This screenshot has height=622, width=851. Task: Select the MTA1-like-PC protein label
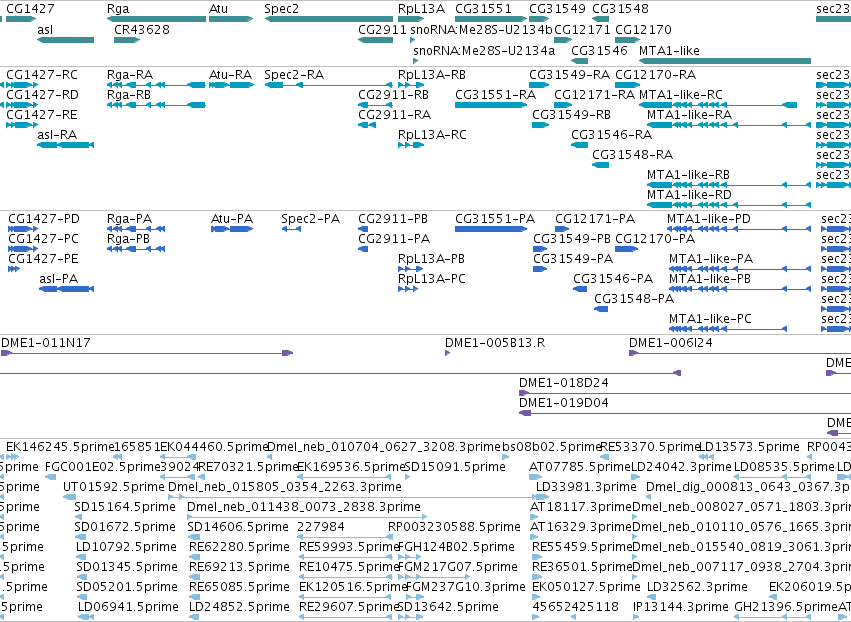(x=710, y=319)
